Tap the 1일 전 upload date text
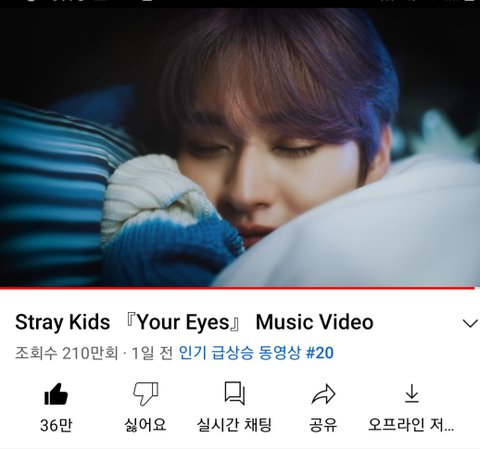Screen dimensions: 480x449 (152, 353)
